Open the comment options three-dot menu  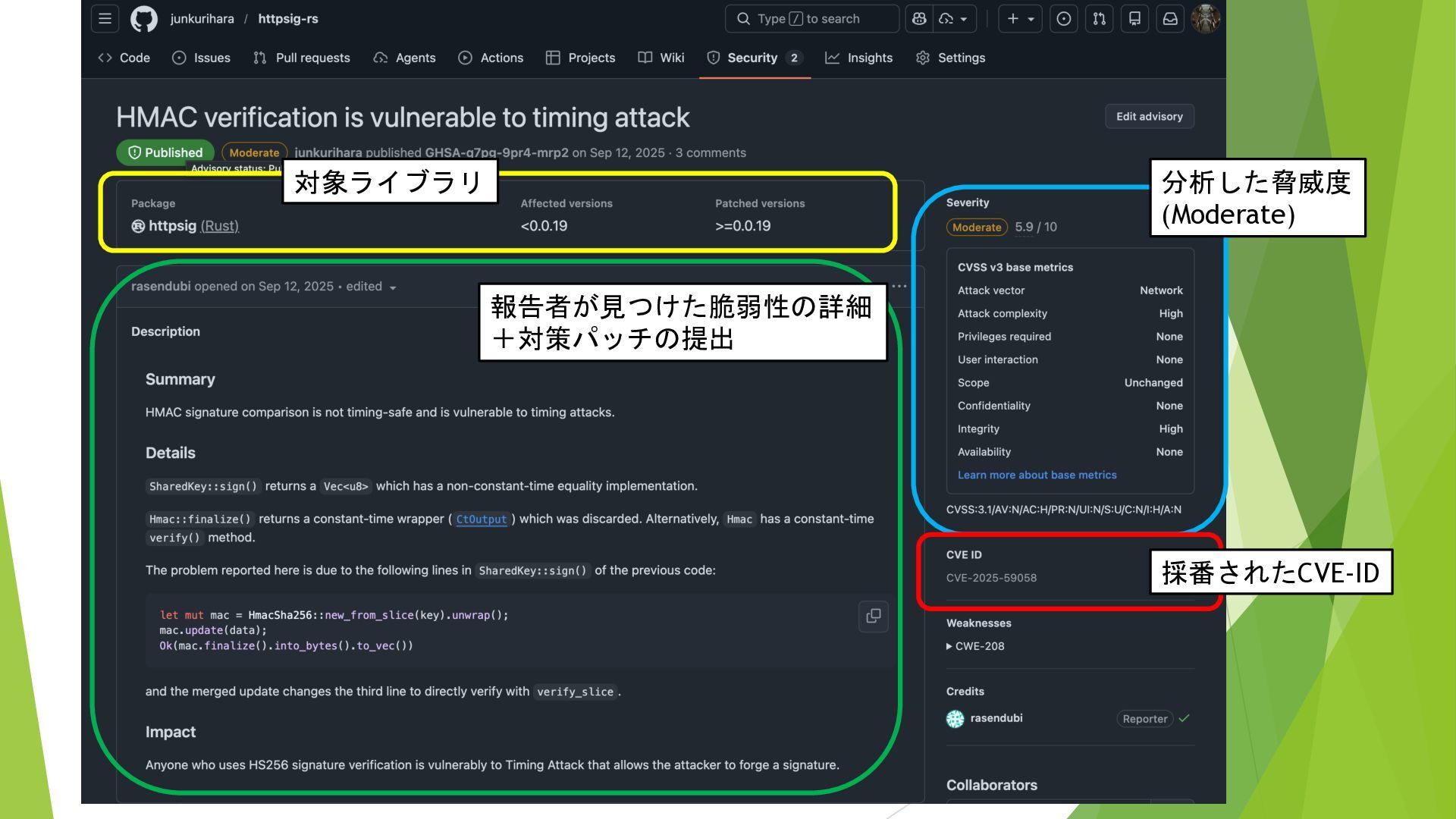coord(899,286)
